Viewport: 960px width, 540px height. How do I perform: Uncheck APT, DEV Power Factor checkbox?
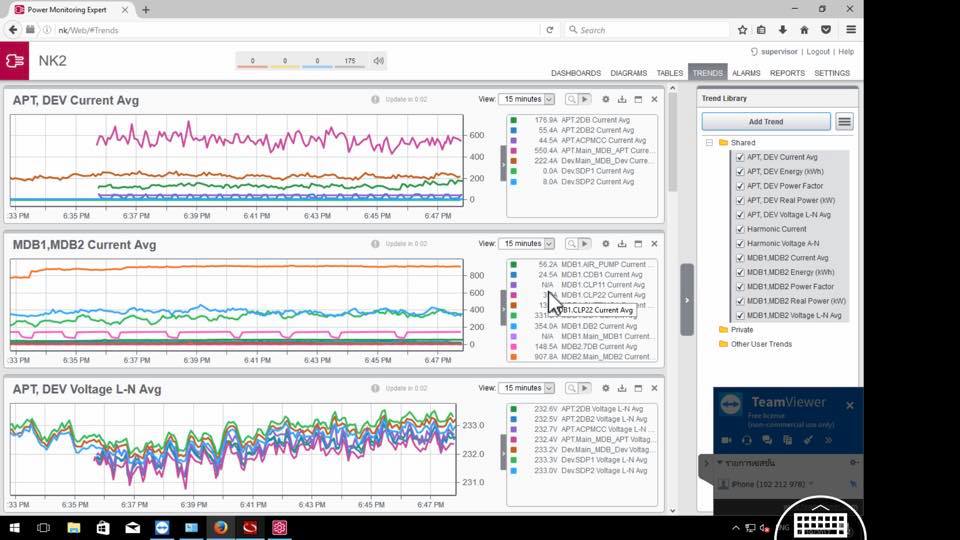740,186
